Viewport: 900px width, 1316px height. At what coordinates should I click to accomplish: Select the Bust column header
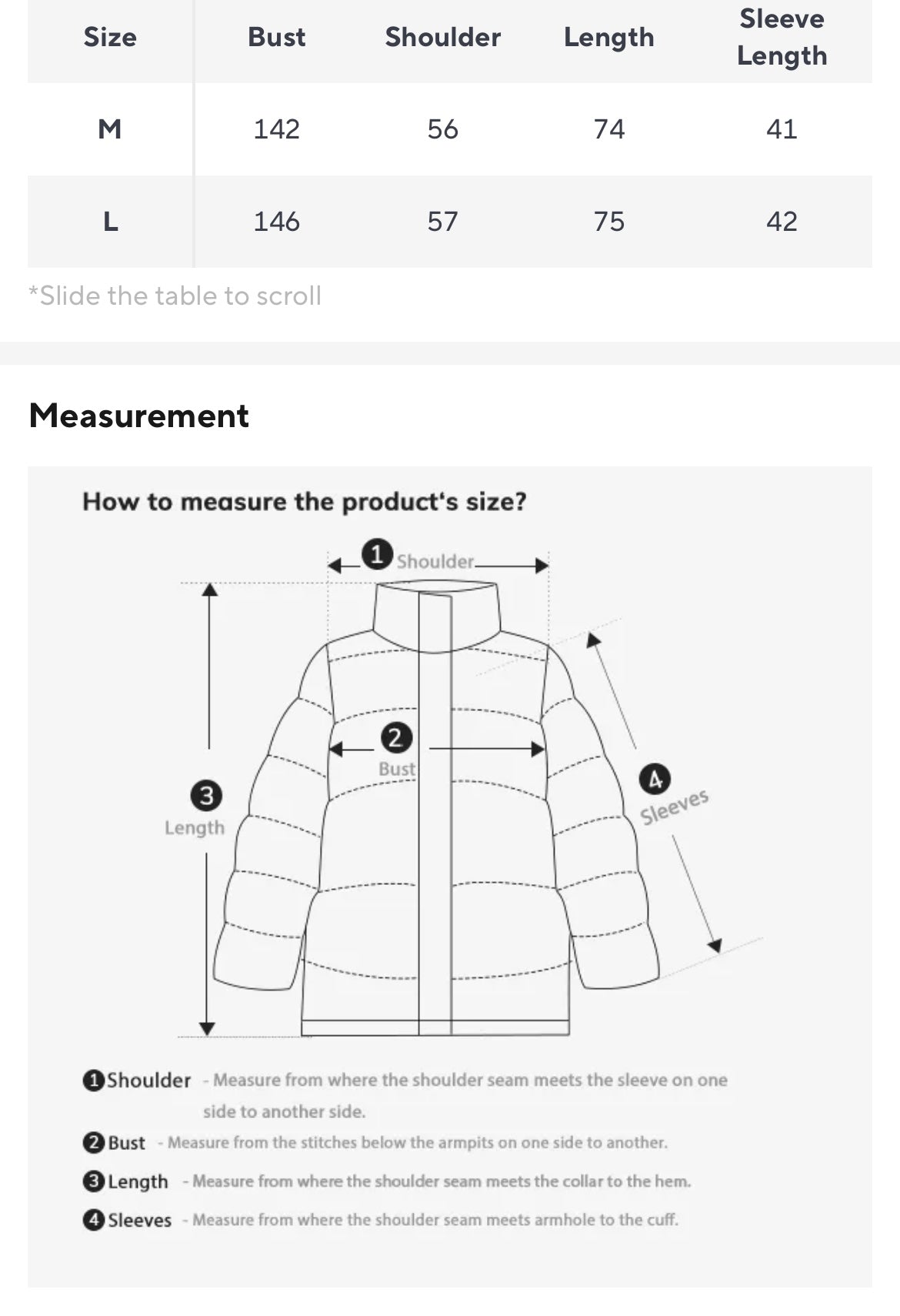coord(276,37)
